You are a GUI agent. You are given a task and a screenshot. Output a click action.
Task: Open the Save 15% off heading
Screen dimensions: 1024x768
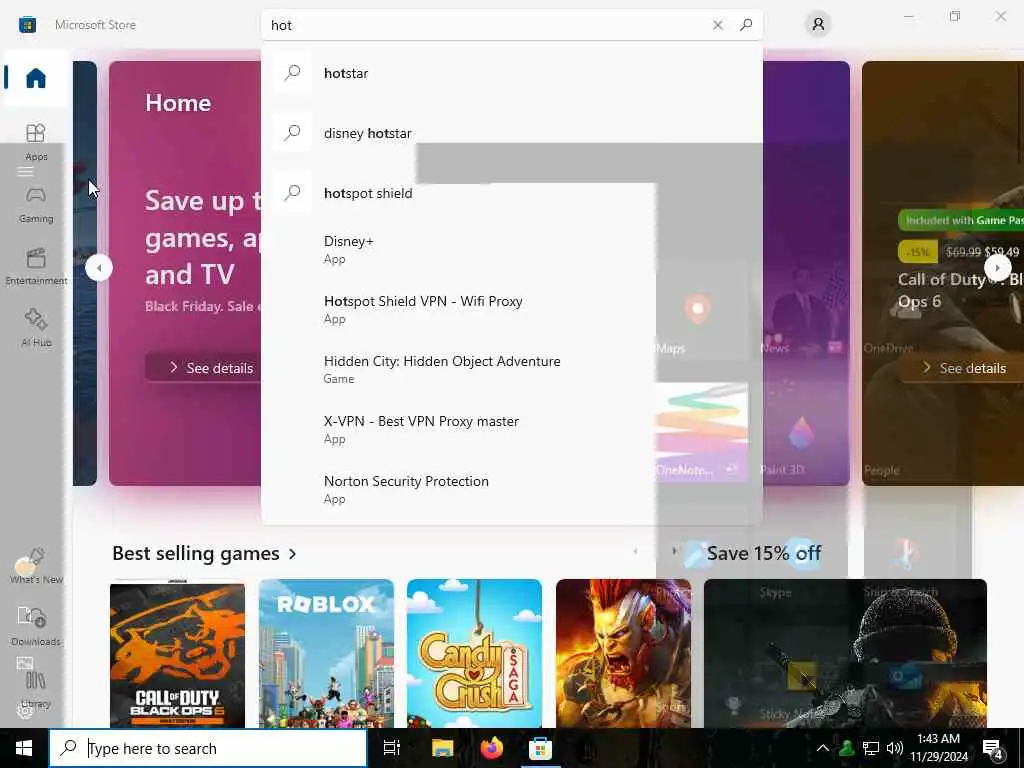pyautogui.click(x=763, y=553)
